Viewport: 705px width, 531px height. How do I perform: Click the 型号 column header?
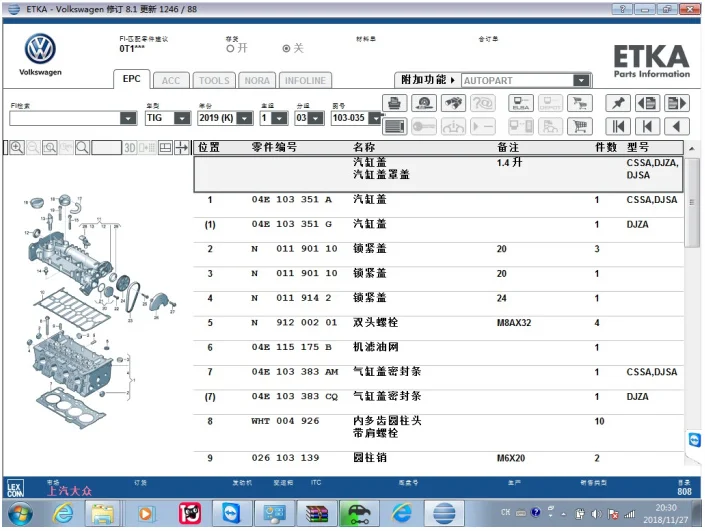[638, 147]
